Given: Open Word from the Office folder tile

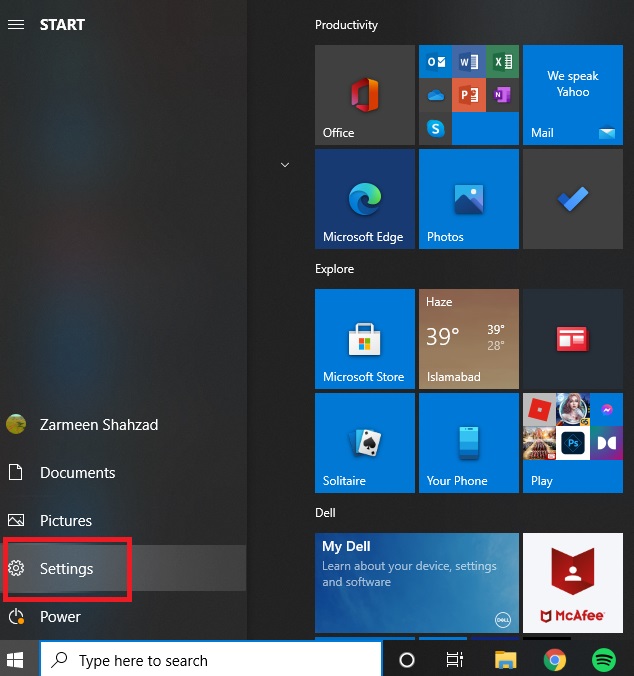Looking at the screenshot, I should pos(469,62).
